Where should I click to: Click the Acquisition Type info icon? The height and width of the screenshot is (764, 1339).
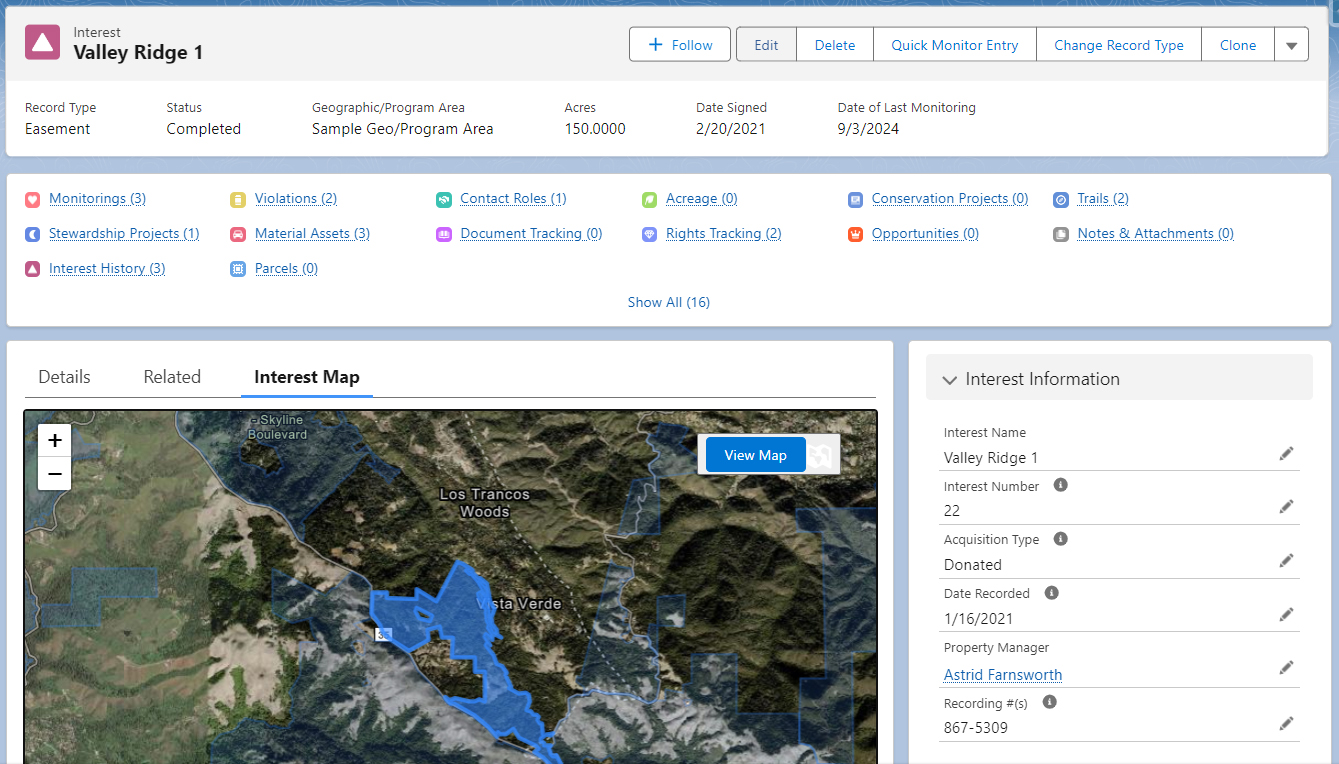(1061, 539)
